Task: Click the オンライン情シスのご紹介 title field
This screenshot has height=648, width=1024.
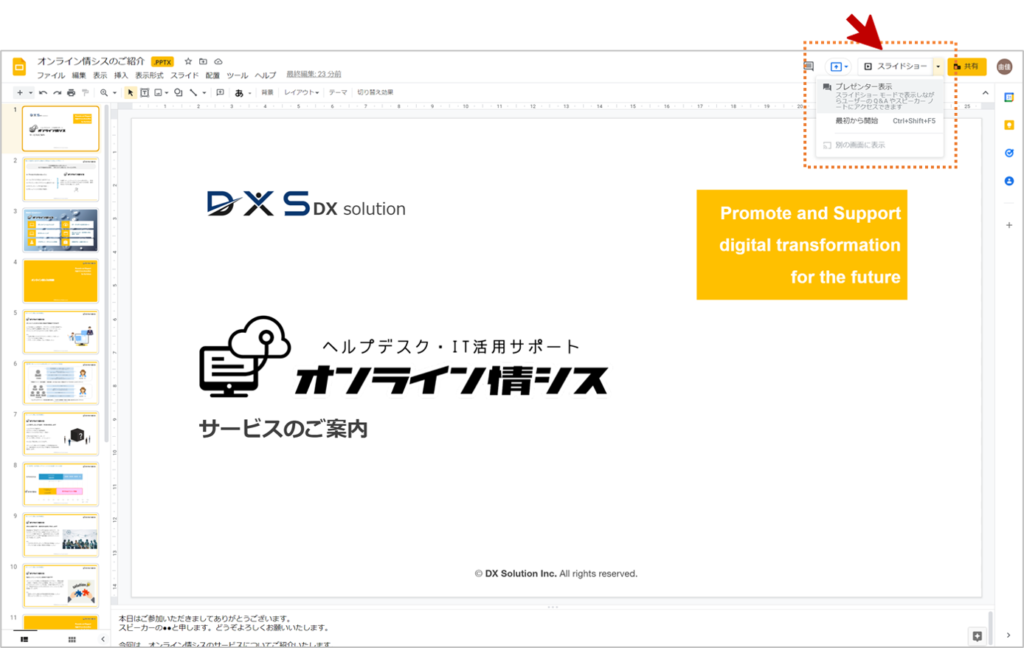Action: tap(91, 61)
